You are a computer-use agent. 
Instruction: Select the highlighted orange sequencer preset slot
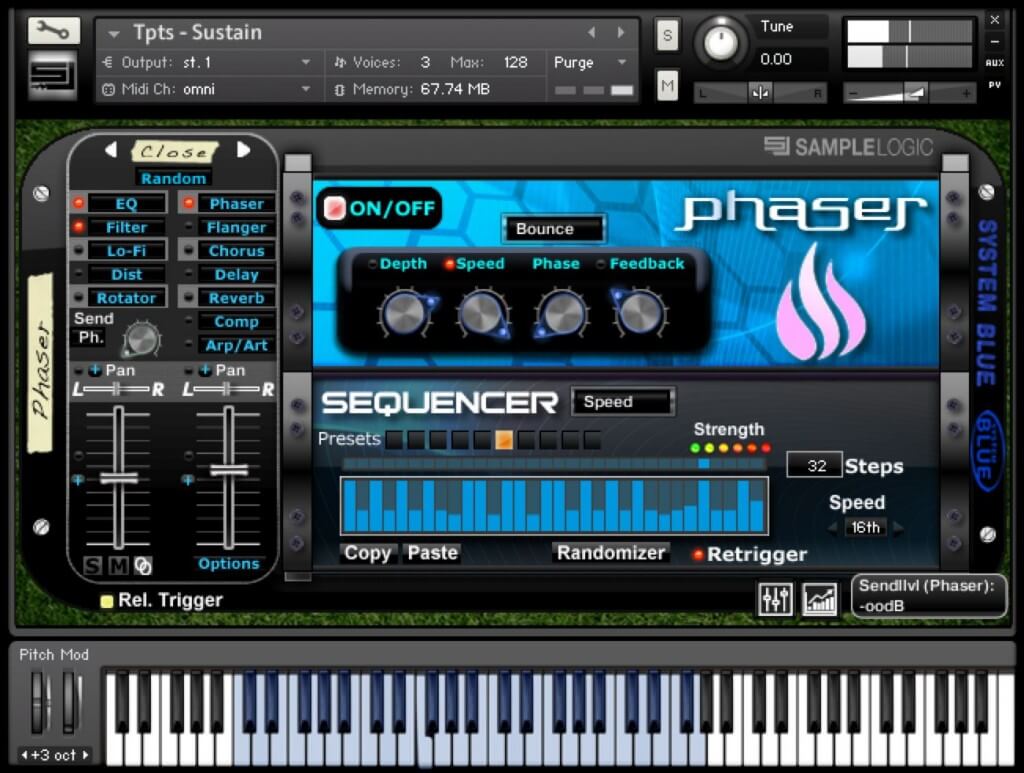[x=504, y=439]
